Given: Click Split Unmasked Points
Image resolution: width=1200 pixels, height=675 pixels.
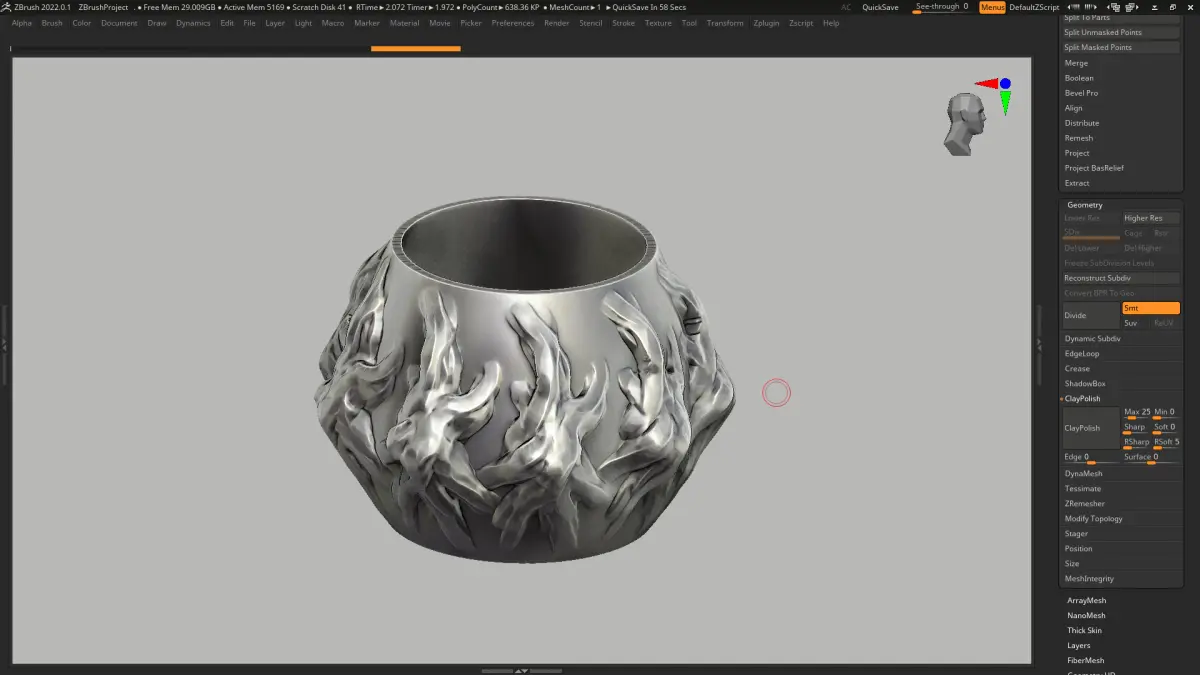Looking at the screenshot, I should coord(1121,32).
